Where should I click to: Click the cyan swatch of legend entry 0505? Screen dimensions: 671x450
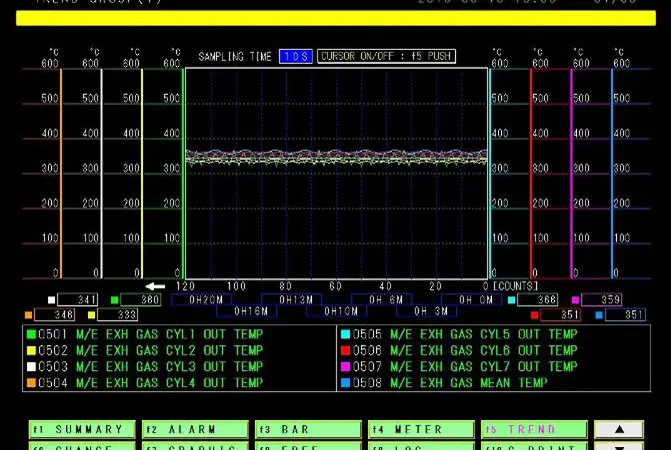pyautogui.click(x=345, y=334)
